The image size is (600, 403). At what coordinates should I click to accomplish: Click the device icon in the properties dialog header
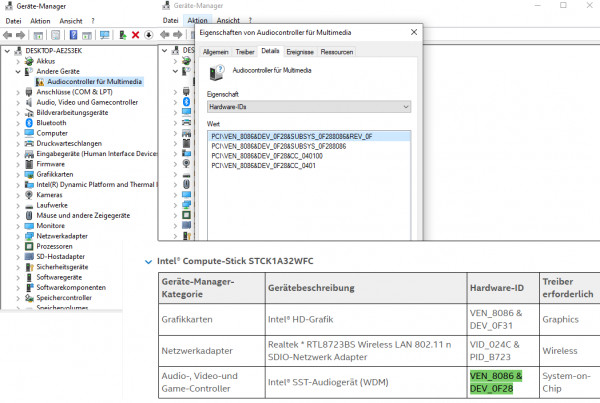(x=217, y=73)
